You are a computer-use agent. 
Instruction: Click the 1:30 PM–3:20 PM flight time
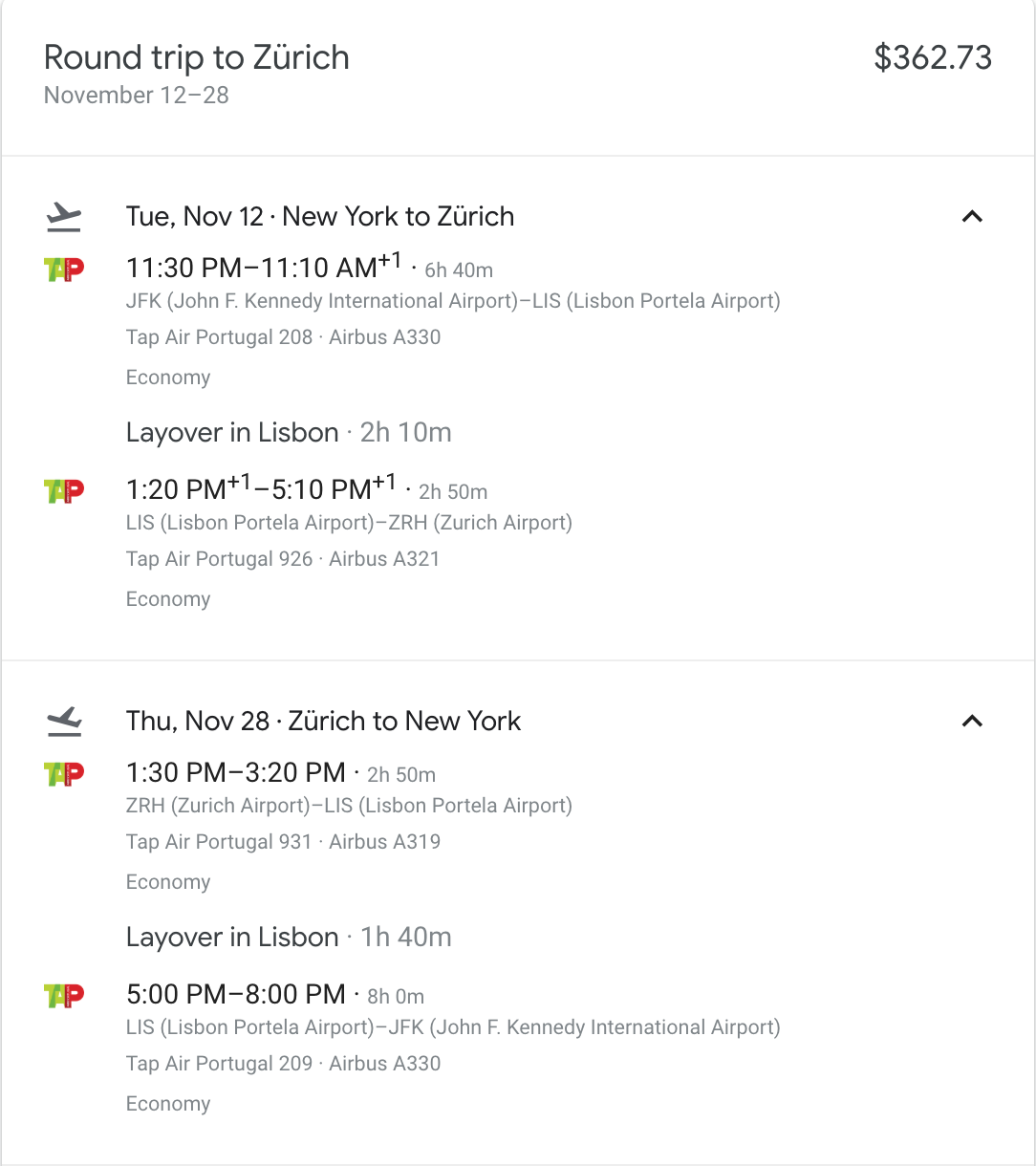(x=236, y=773)
